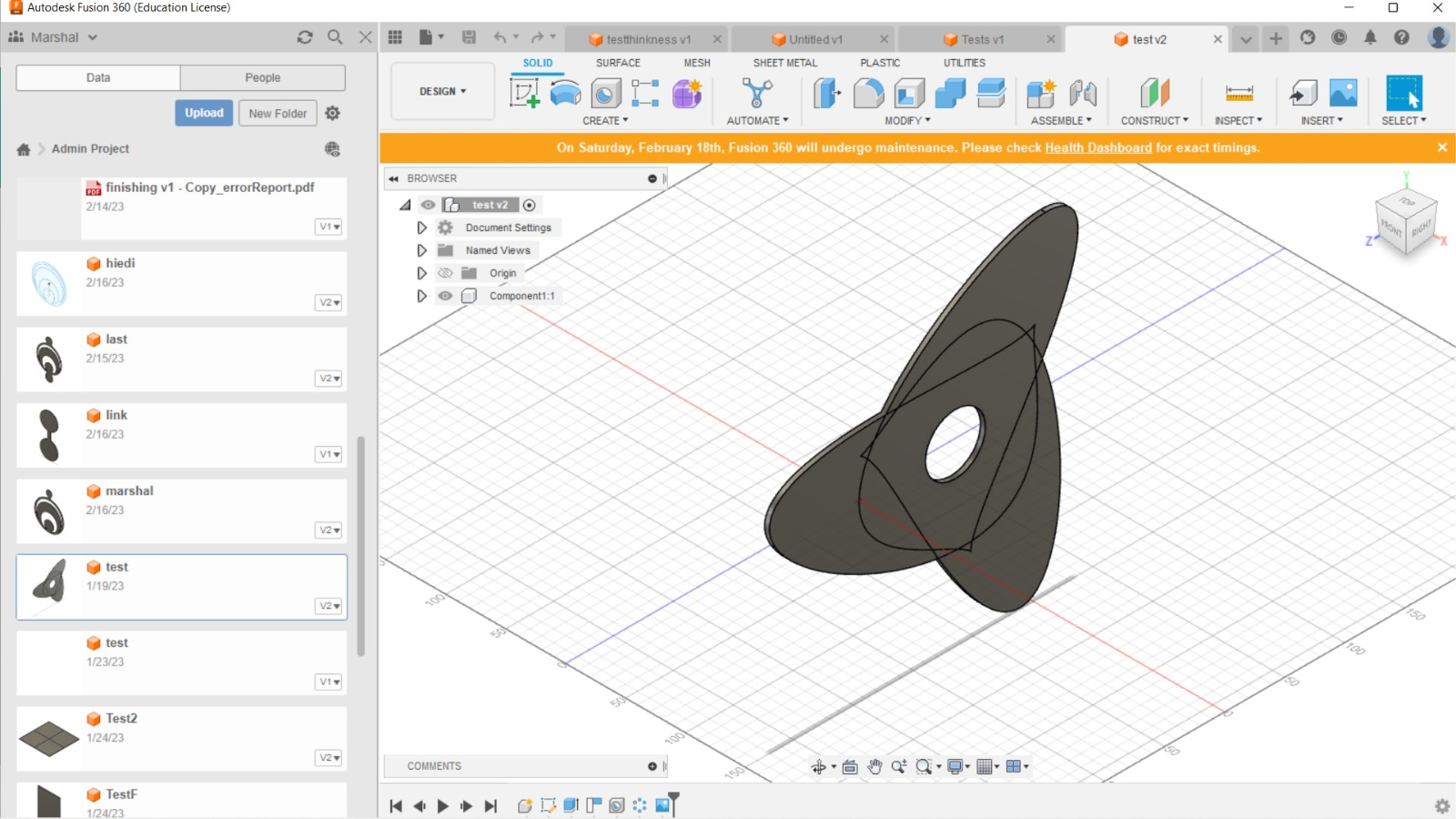Open the Automate fork icon
Image resolution: width=1456 pixels, height=819 pixels.
point(757,93)
